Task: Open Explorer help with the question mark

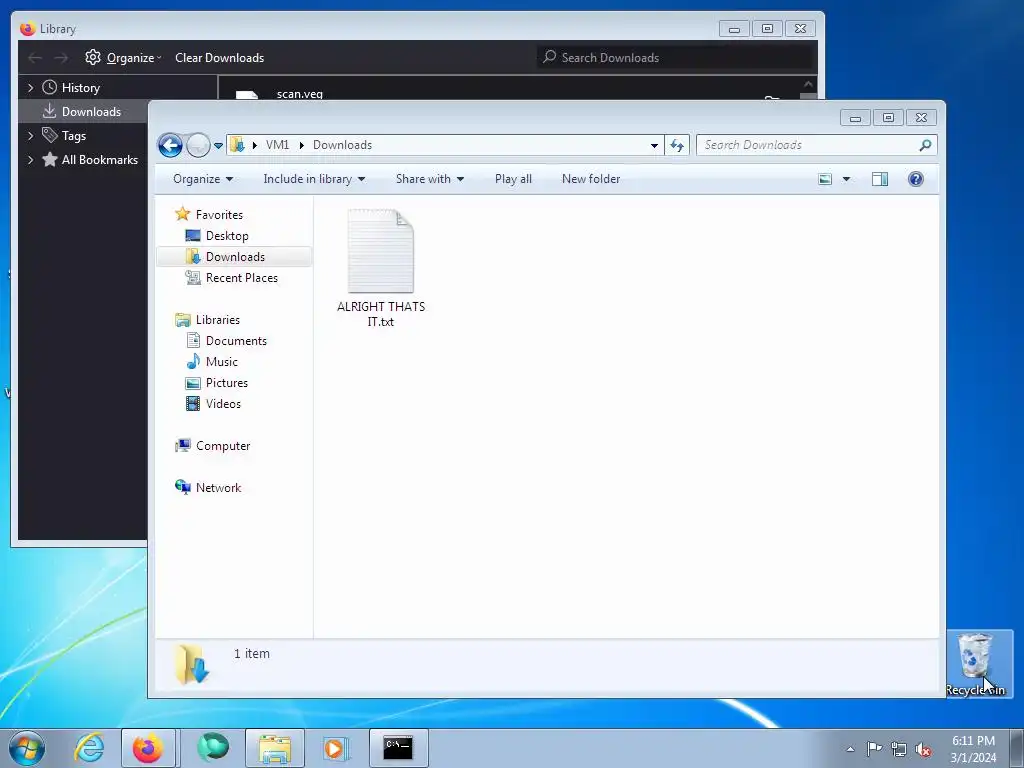Action: point(916,179)
